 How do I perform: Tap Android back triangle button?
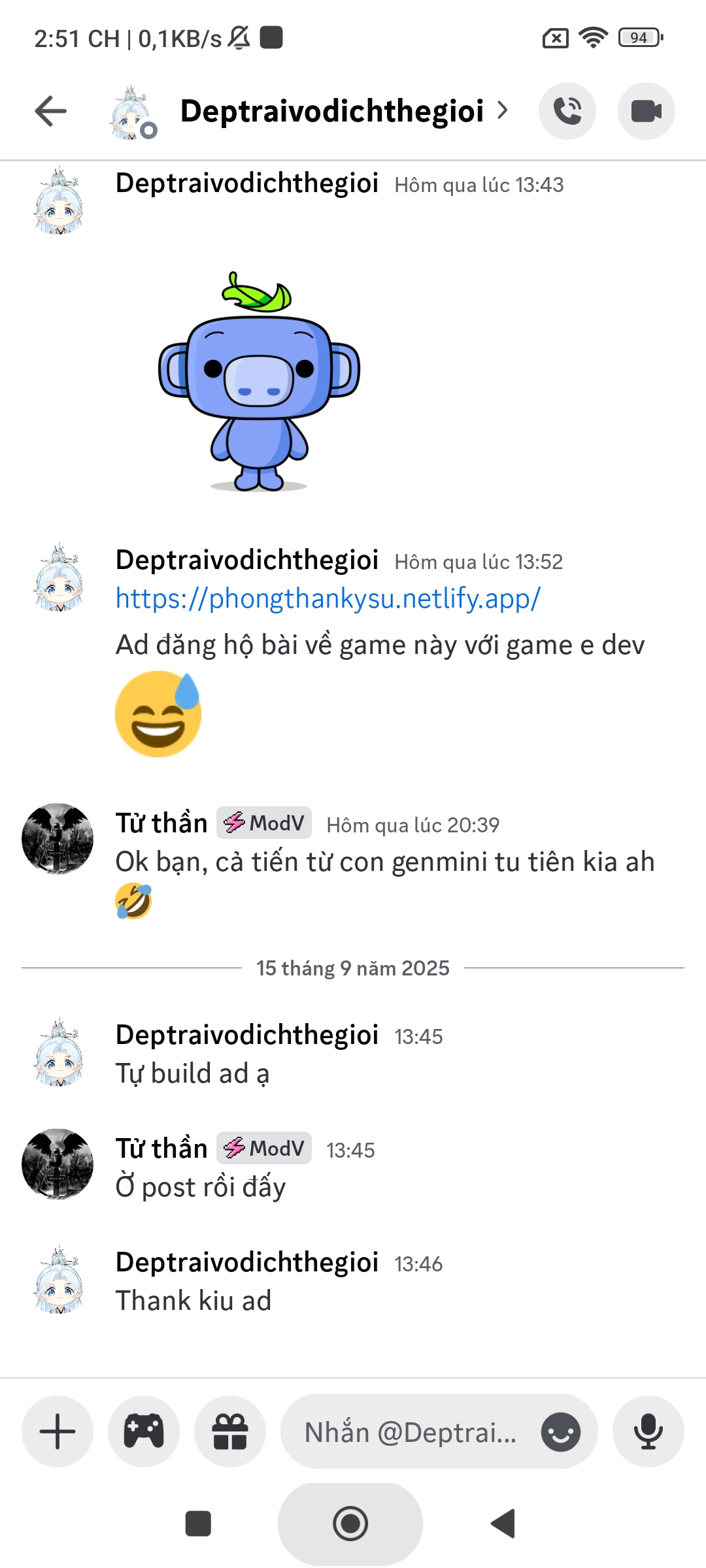click(503, 1524)
